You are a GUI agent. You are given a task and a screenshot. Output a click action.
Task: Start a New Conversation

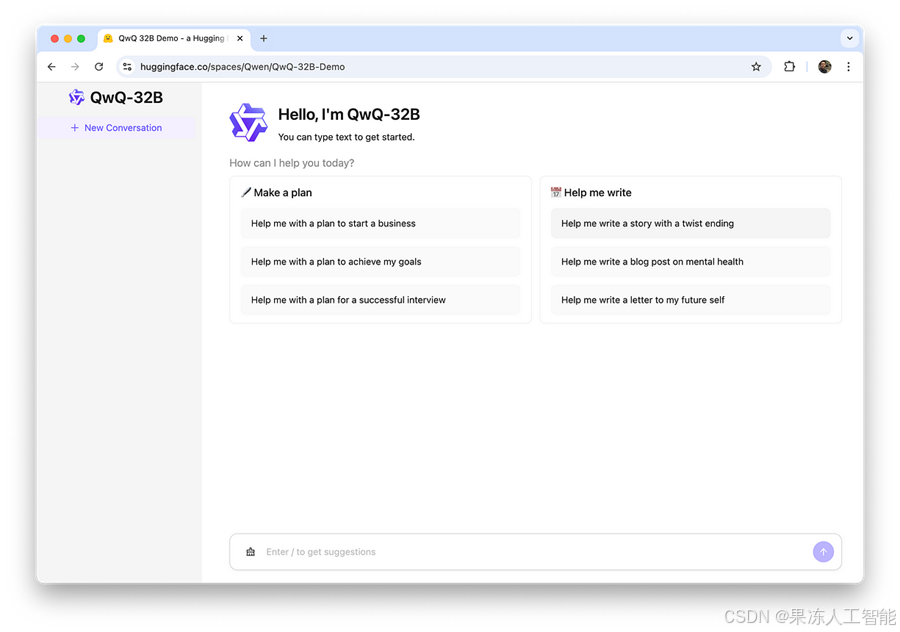[117, 127]
